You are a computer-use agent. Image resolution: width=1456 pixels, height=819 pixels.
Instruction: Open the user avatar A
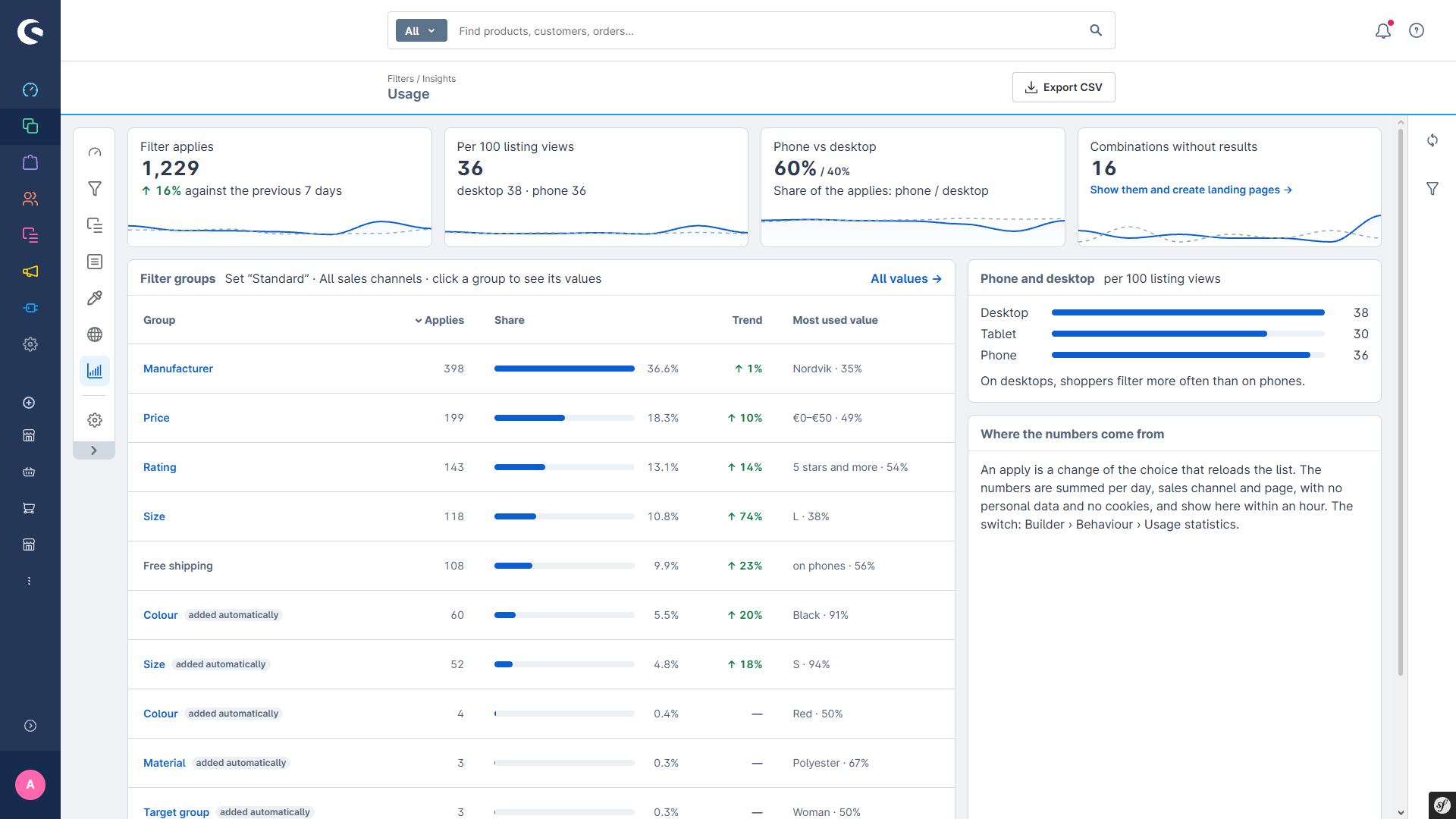click(x=30, y=785)
